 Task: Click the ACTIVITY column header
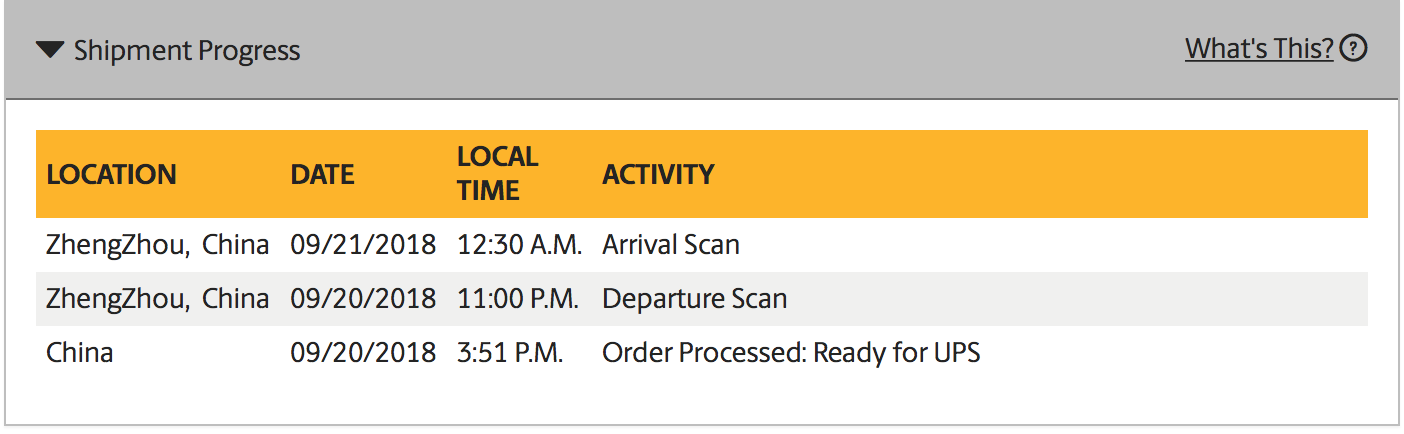658,174
